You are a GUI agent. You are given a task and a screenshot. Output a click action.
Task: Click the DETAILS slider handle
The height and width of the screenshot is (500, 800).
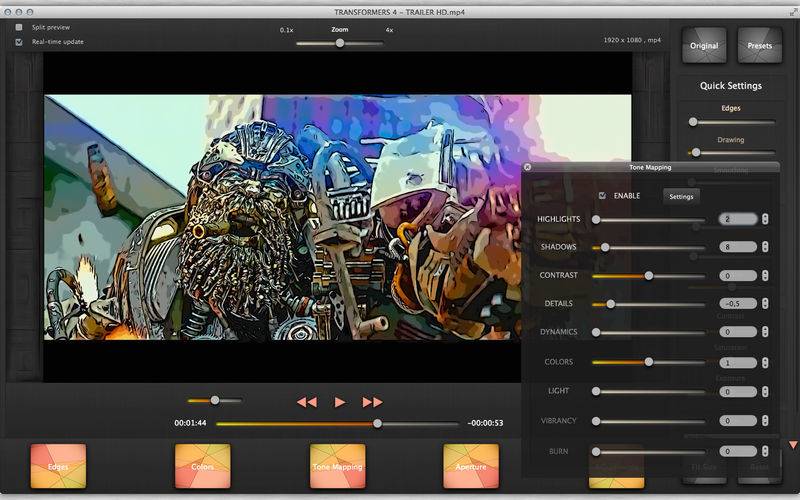[610, 304]
